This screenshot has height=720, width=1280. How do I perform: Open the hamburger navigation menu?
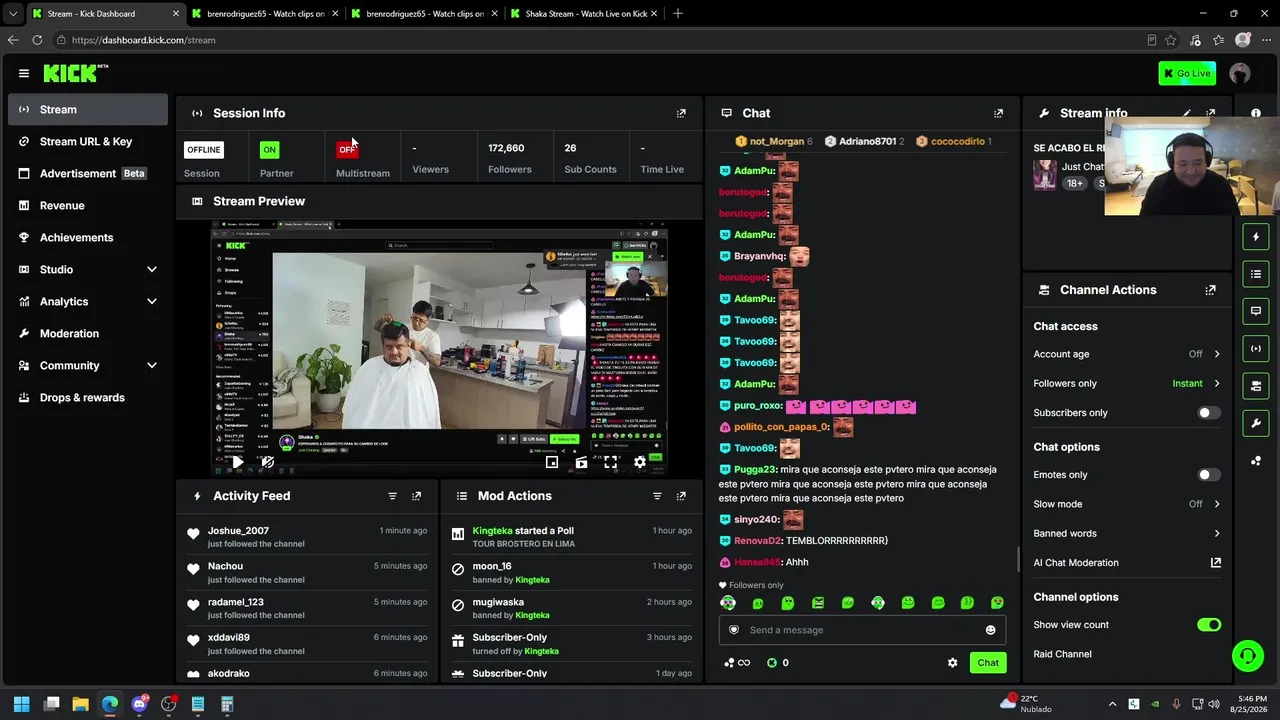[x=24, y=73]
